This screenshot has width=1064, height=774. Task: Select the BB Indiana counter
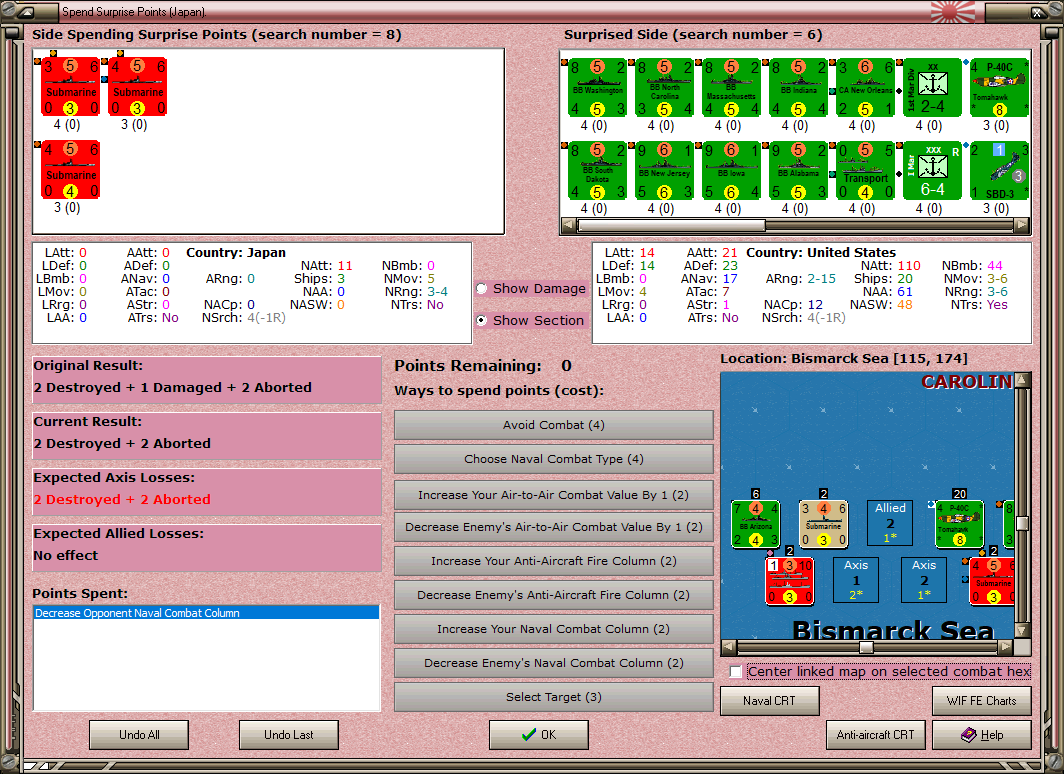(x=799, y=88)
